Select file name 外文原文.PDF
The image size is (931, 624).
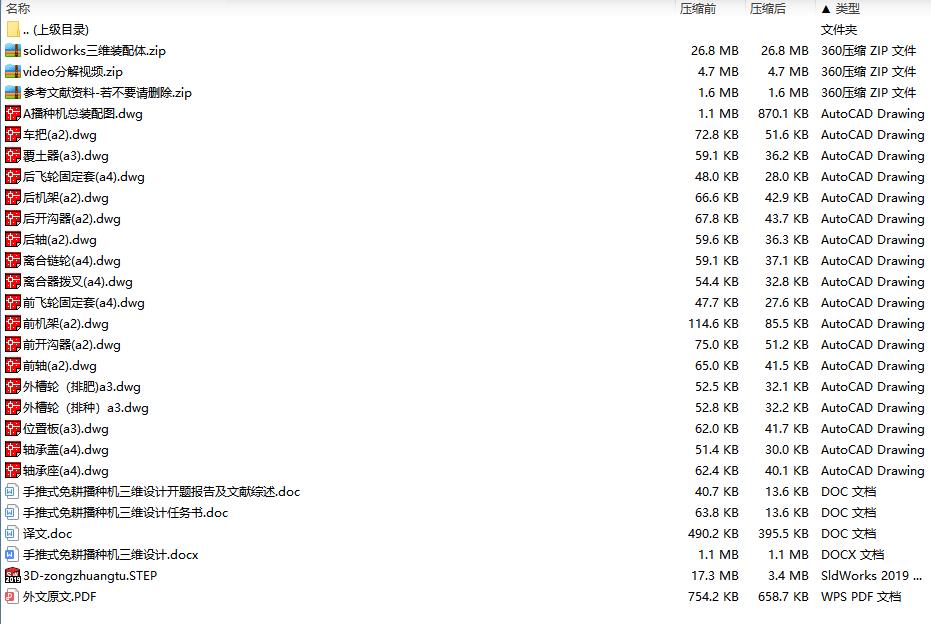59,596
